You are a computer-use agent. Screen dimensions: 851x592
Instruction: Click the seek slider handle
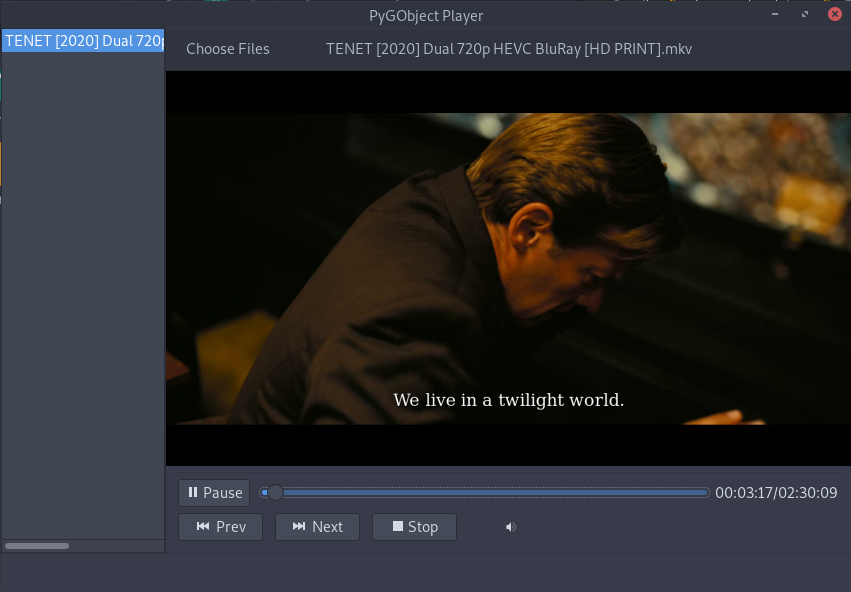tap(275, 493)
